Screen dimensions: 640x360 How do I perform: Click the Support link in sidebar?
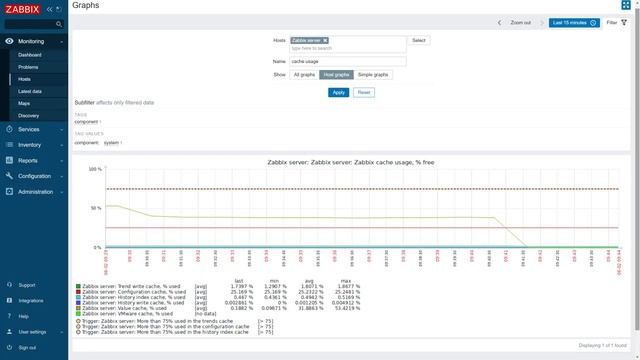click(x=27, y=285)
